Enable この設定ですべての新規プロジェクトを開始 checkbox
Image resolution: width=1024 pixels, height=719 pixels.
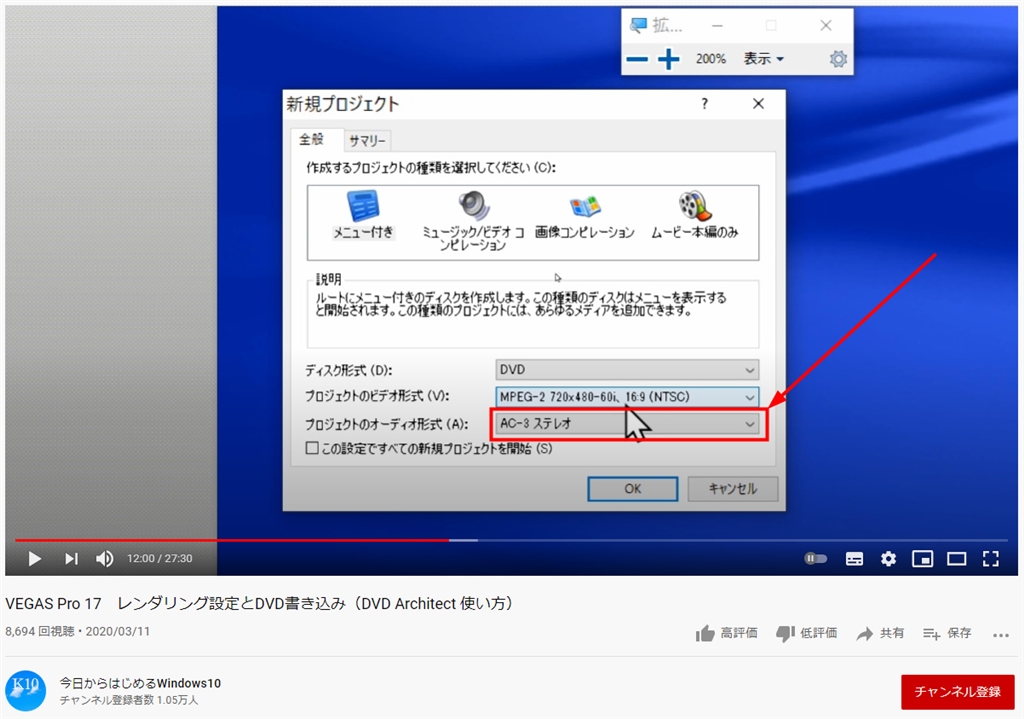pyautogui.click(x=312, y=448)
